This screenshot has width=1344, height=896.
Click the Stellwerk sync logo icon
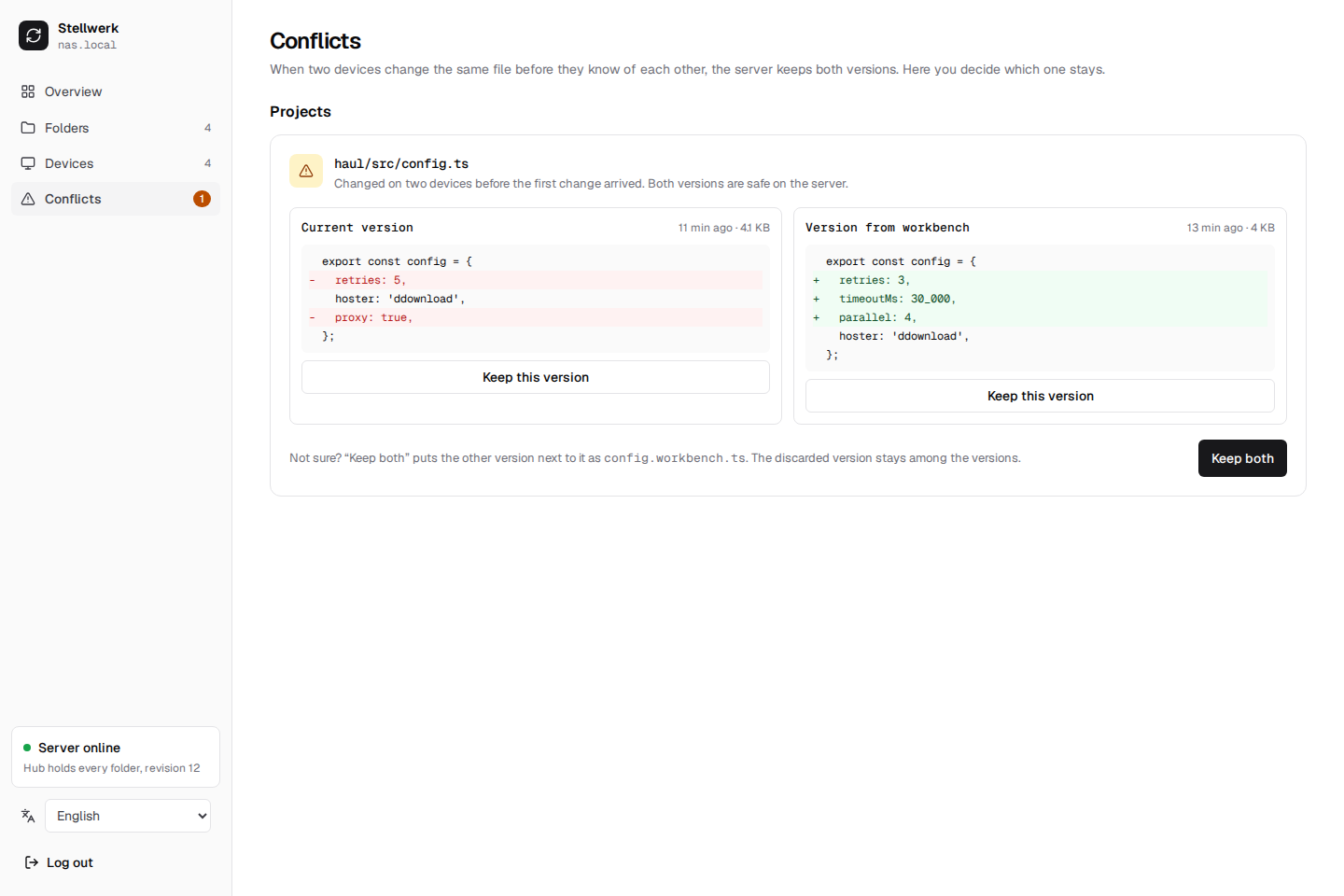[34, 35]
